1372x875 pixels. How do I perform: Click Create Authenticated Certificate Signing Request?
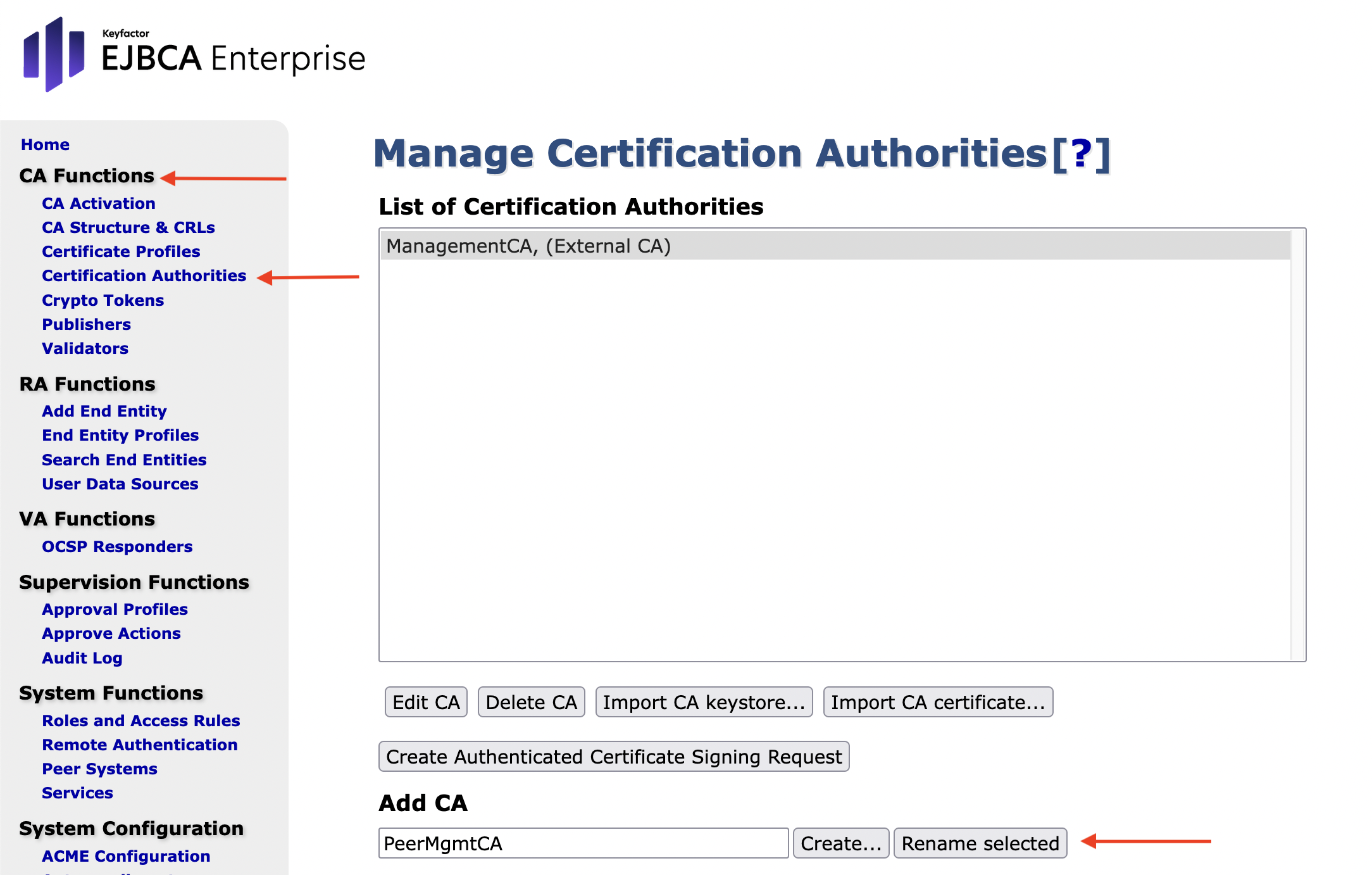613,757
